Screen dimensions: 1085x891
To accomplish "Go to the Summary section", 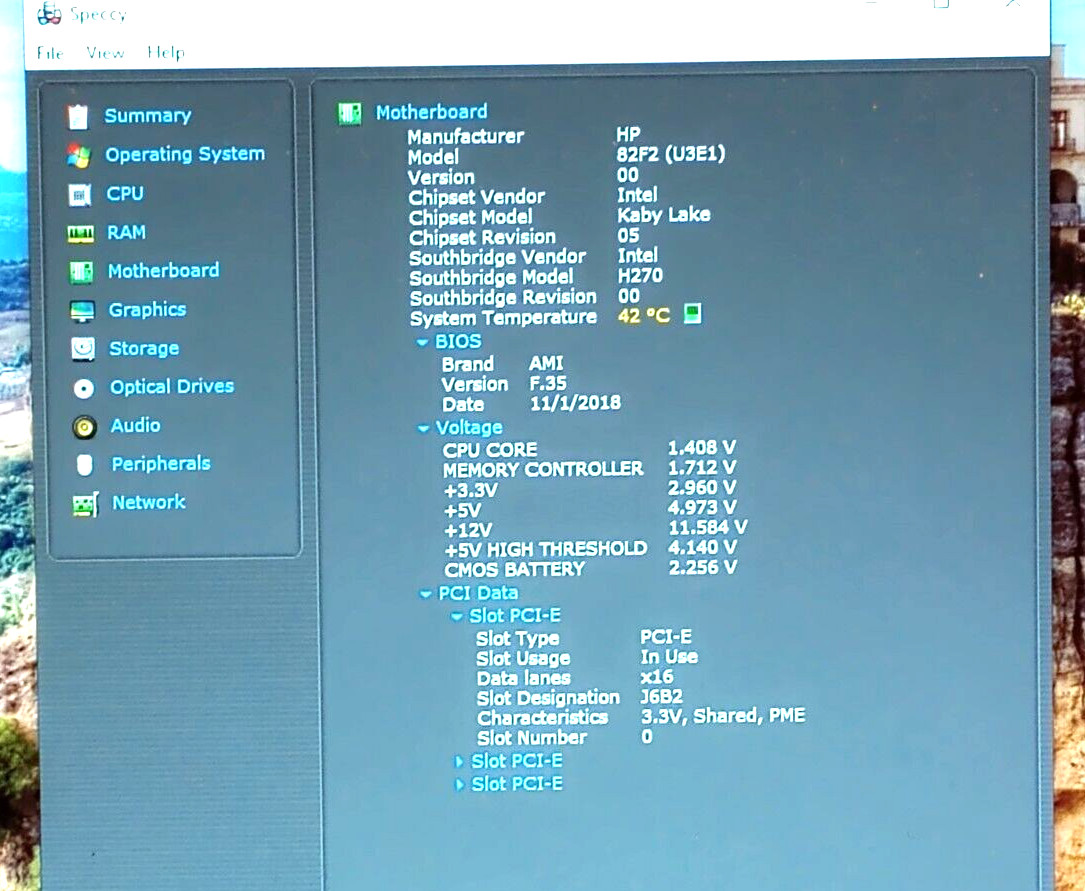I will coord(147,116).
